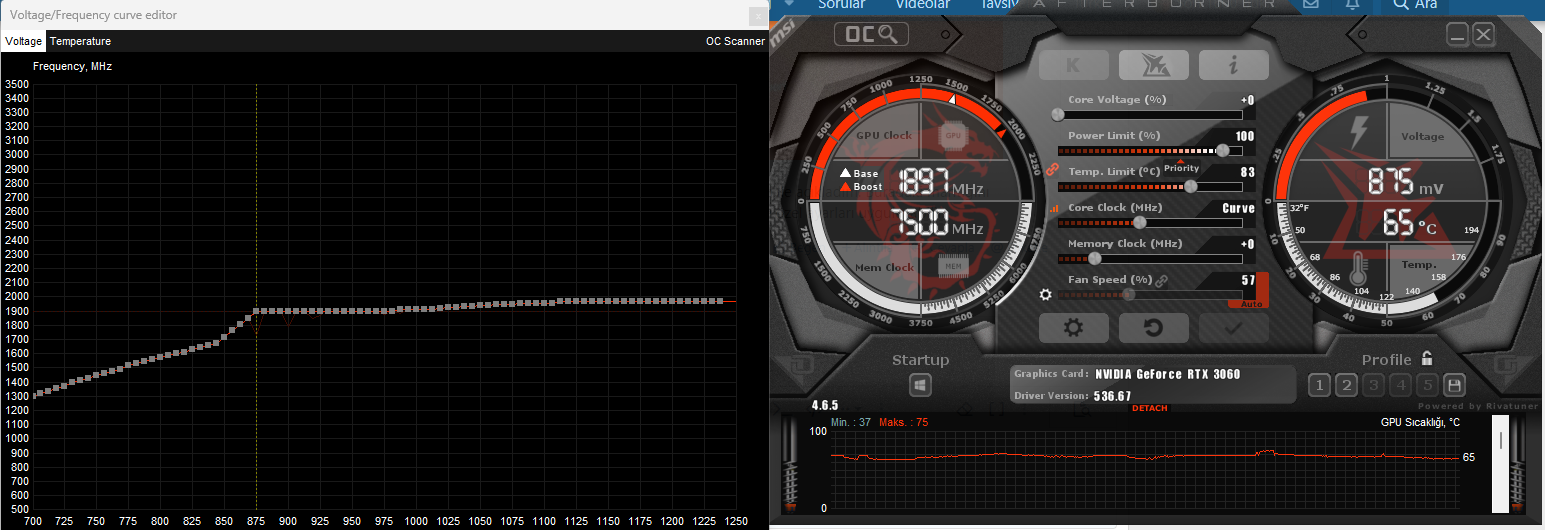
Task: Click the lightning bolt voltage icon
Action: 1359,132
